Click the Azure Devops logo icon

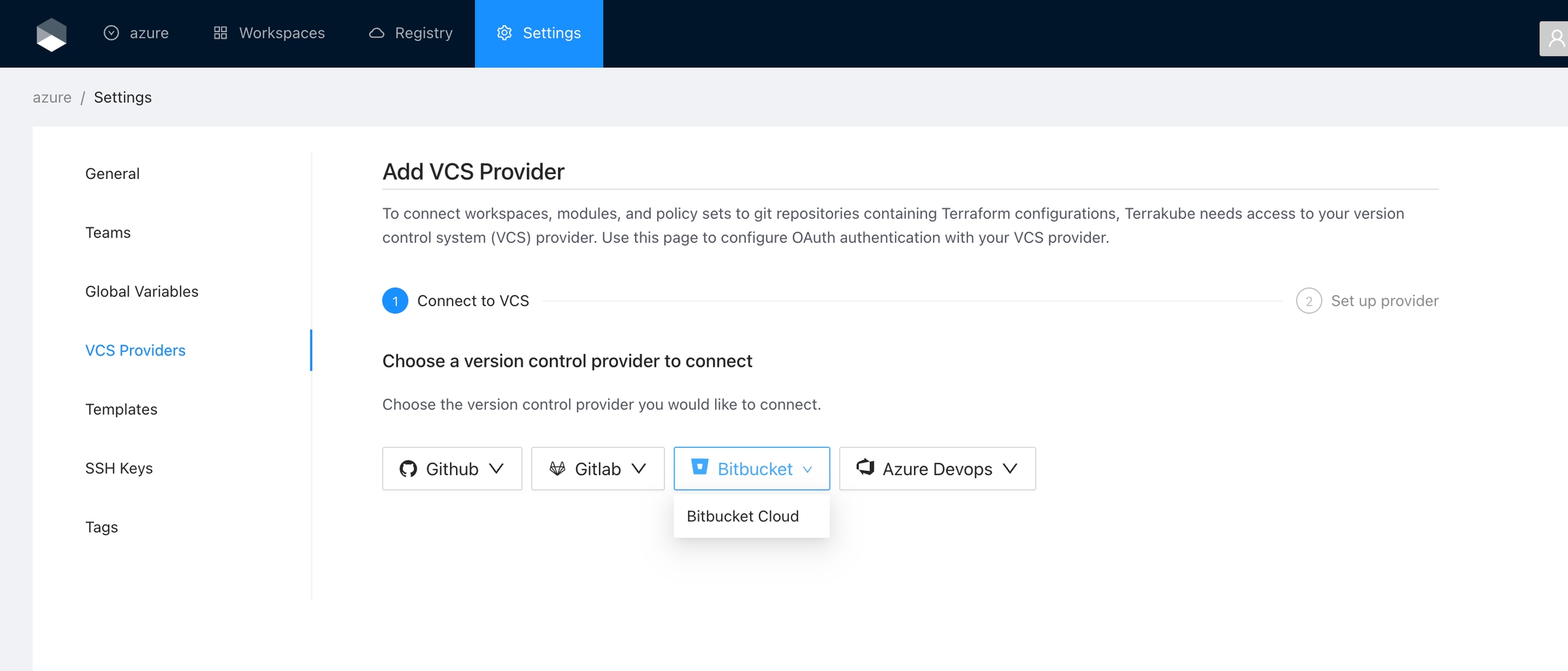point(865,468)
